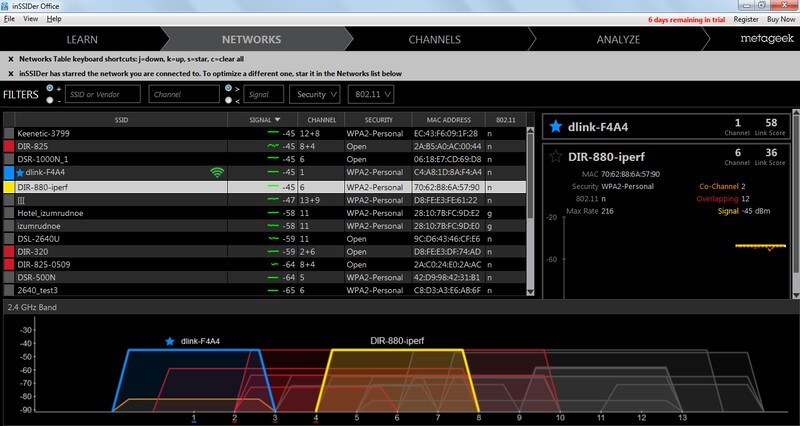Open the 802.11 filter dropdown
The width and height of the screenshot is (800, 426).
[x=371, y=94]
